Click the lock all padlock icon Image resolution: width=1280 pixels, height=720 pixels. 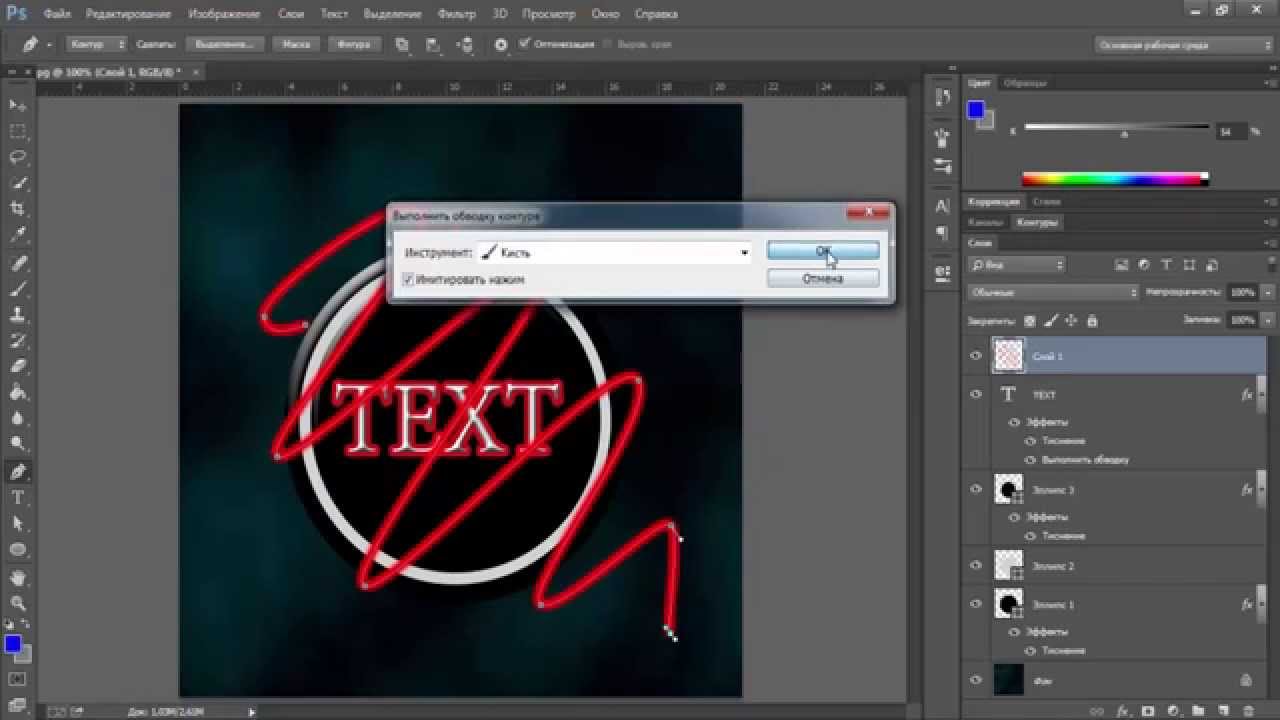[x=1092, y=321]
